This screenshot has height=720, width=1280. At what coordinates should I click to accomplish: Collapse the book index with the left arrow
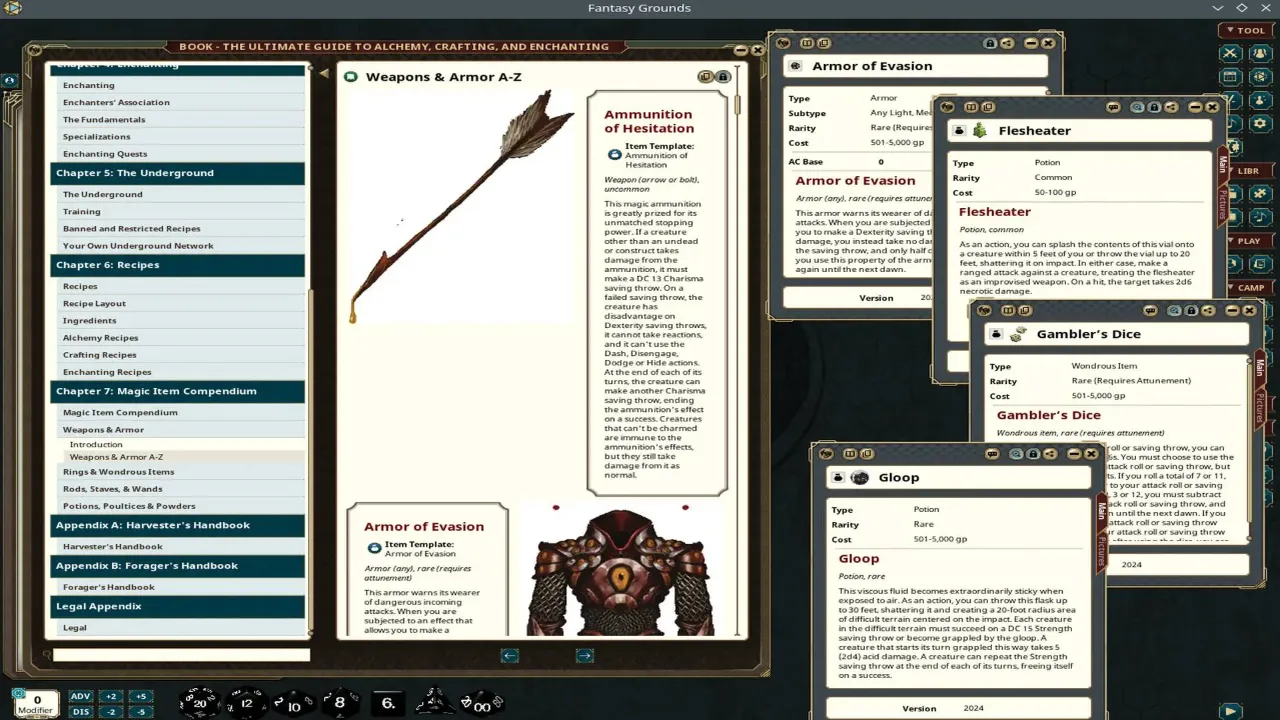coord(323,73)
